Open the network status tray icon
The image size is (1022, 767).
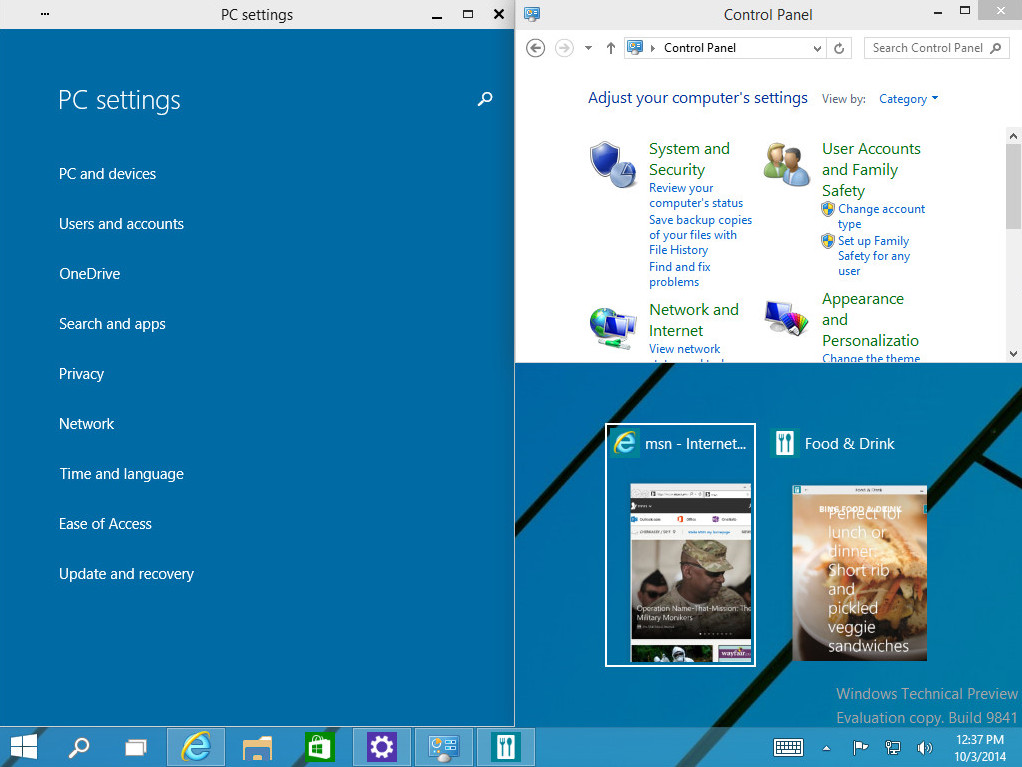893,747
